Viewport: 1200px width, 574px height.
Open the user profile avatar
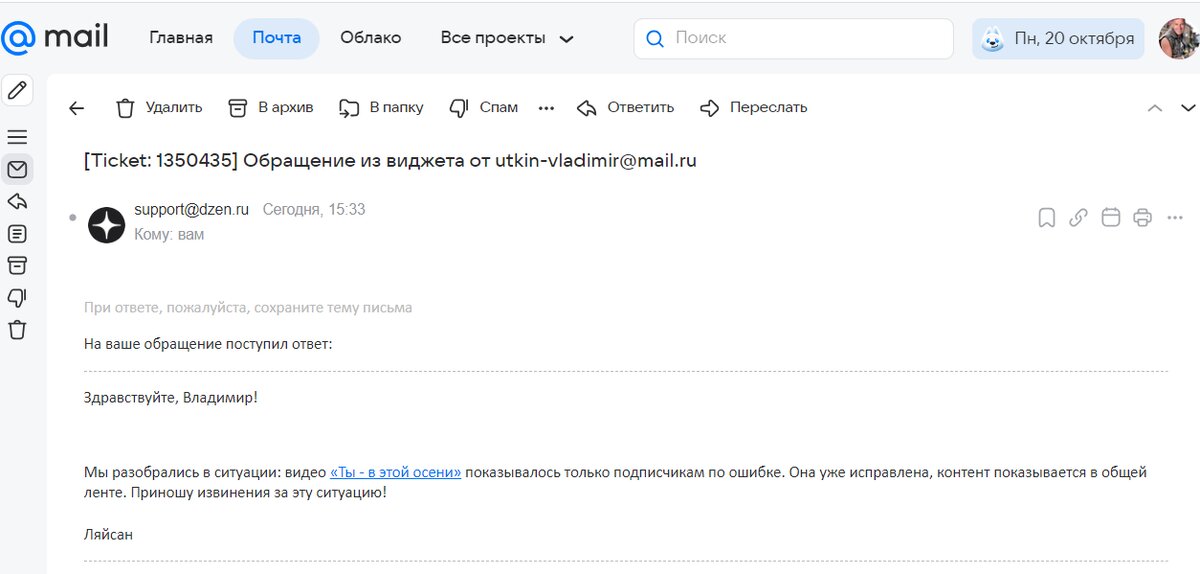point(1178,38)
